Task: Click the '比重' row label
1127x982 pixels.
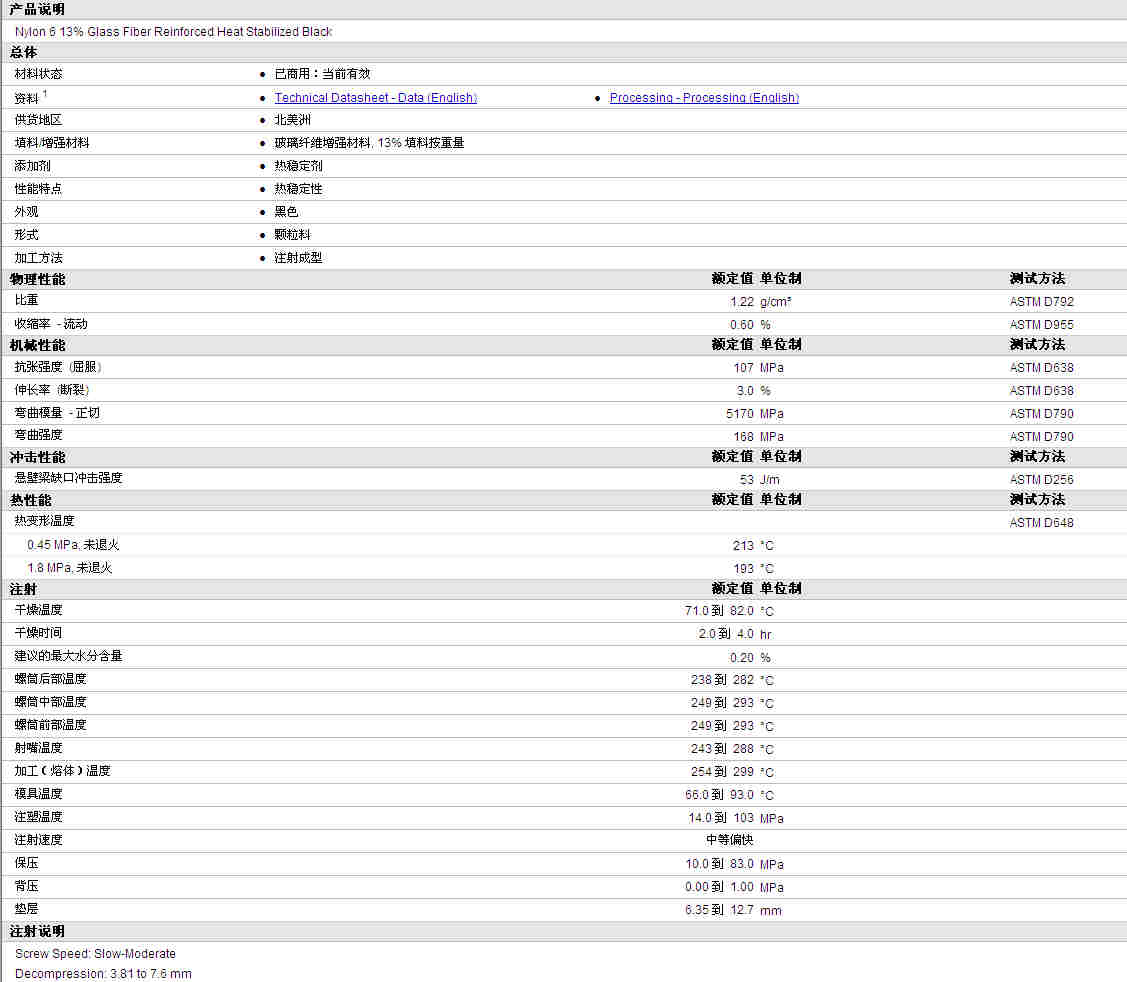Action: pyautogui.click(x=26, y=300)
